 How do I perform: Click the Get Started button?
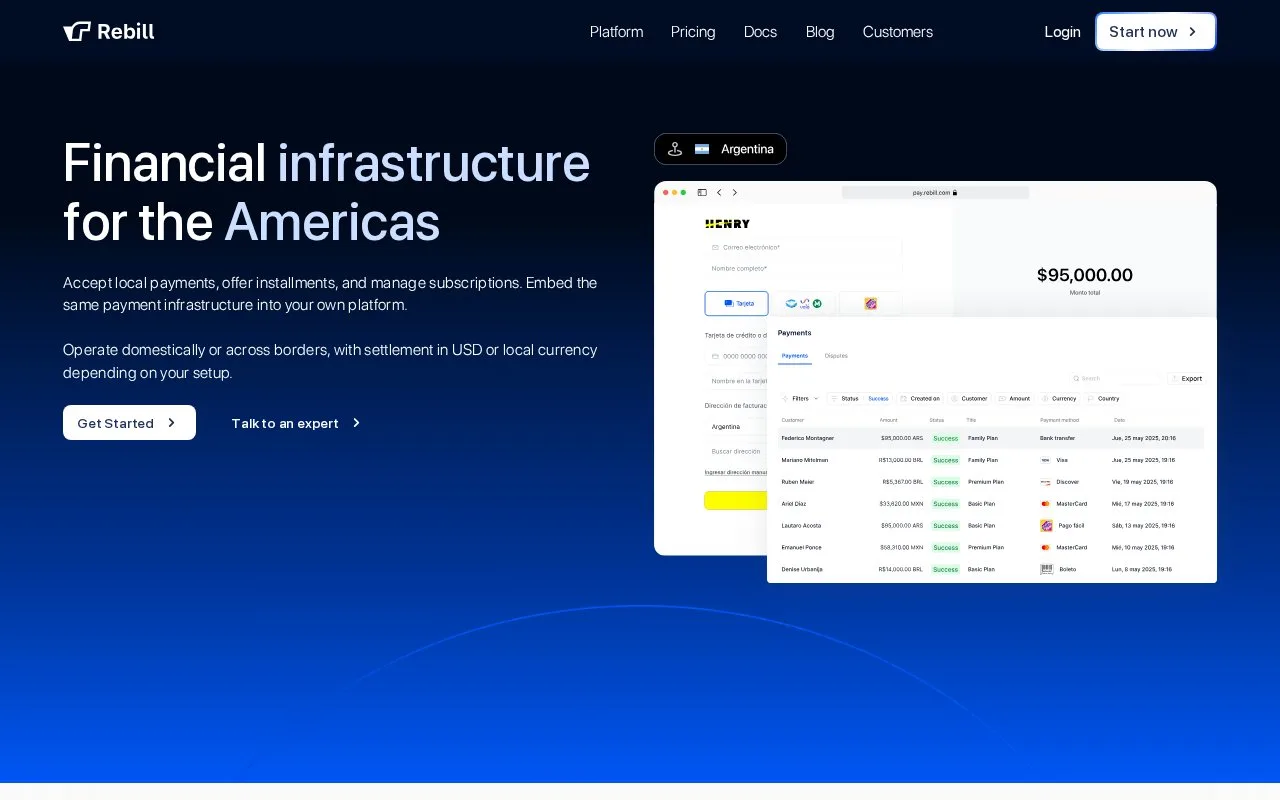[129, 423]
